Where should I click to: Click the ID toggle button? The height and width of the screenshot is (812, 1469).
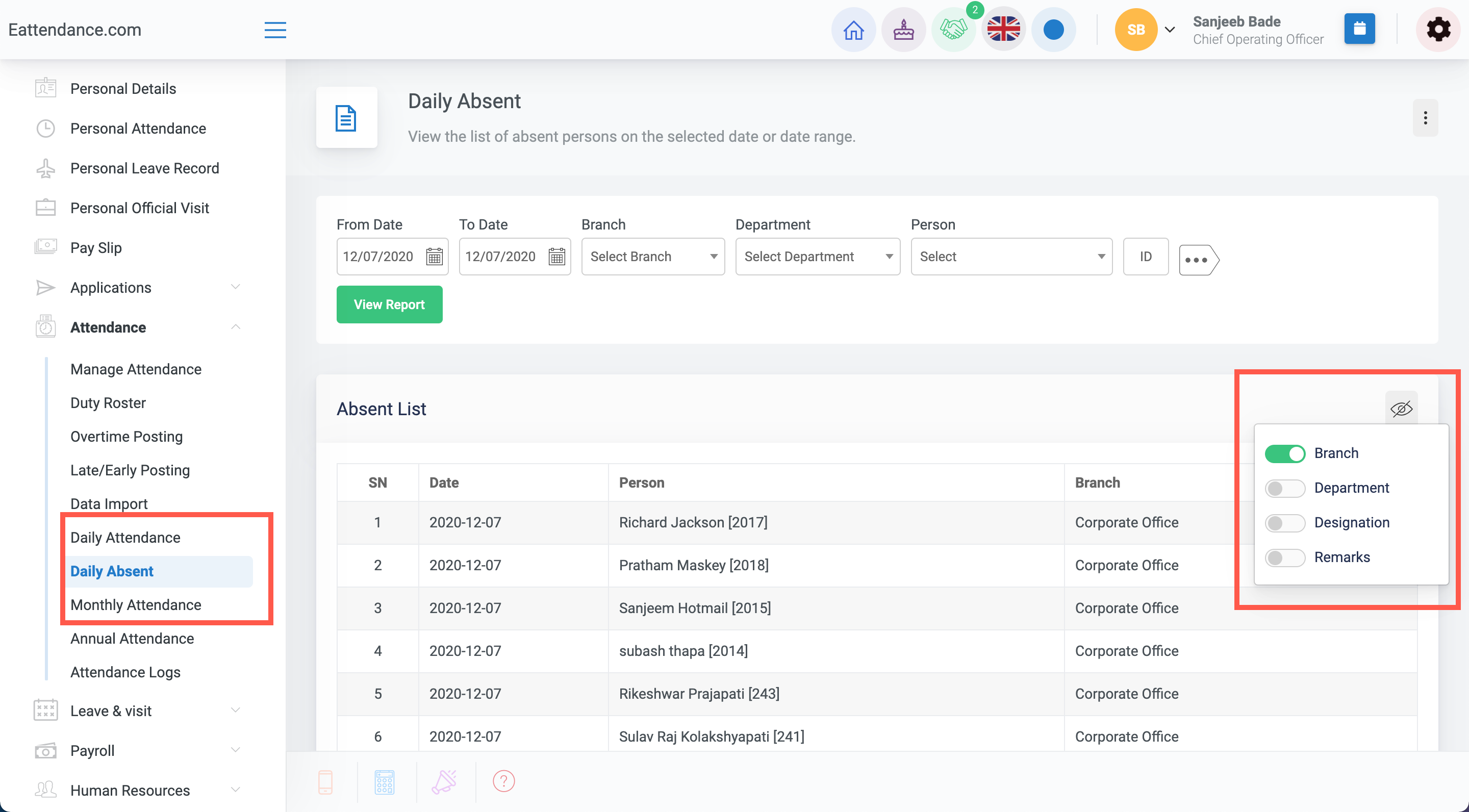click(x=1145, y=257)
